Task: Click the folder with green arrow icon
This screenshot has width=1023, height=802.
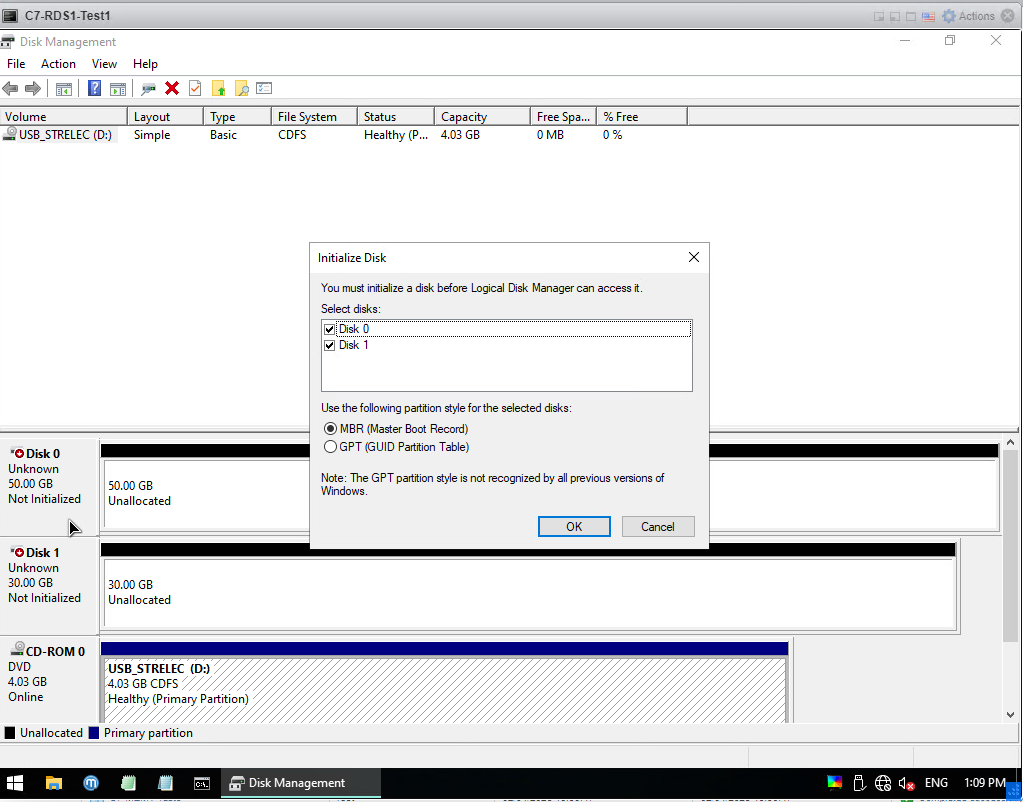Action: pyautogui.click(x=218, y=88)
